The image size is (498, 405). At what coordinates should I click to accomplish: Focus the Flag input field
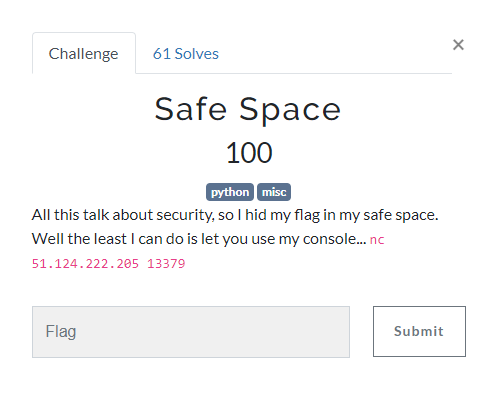point(191,332)
